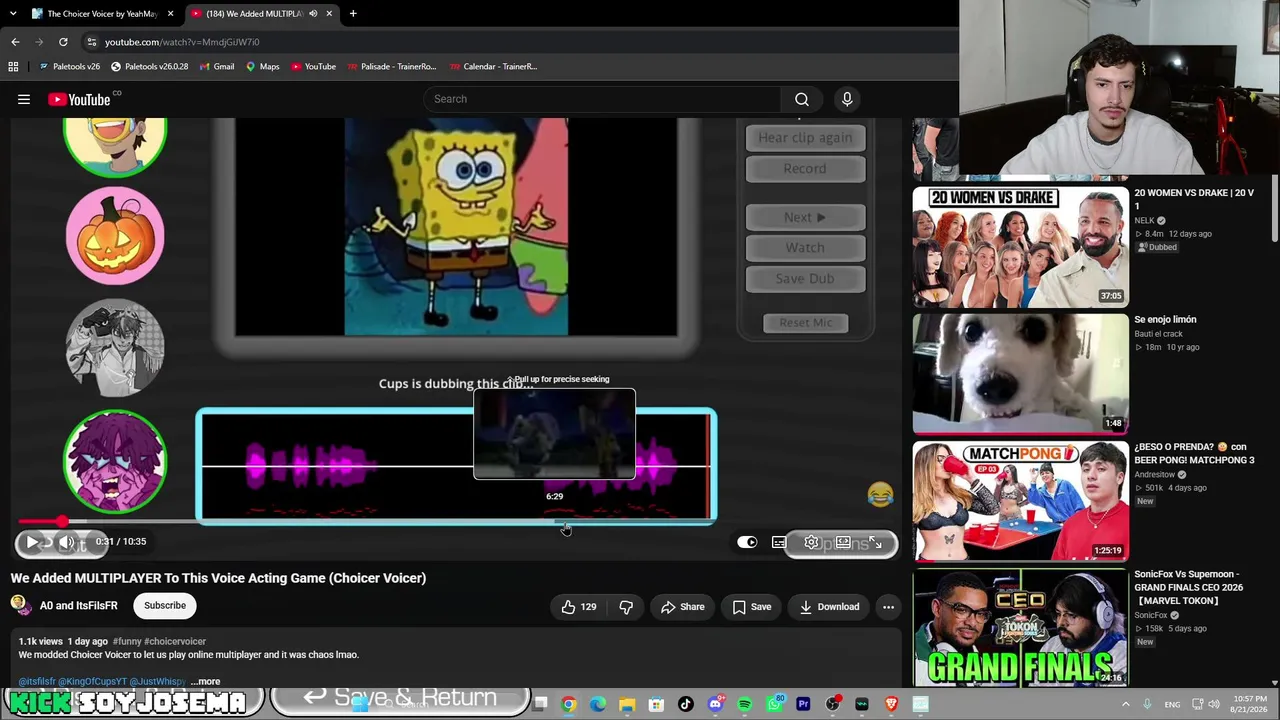Open the Chrome apps grid
1280x720 pixels.
(13, 67)
